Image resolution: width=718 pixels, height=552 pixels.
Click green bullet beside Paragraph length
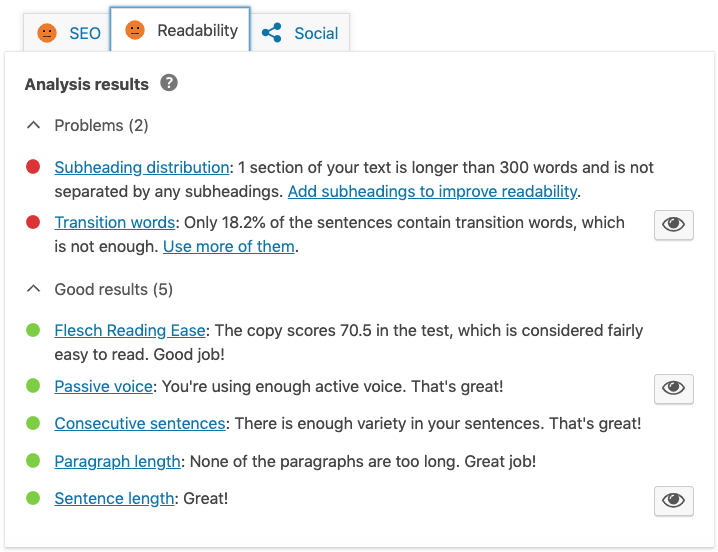click(x=33, y=460)
